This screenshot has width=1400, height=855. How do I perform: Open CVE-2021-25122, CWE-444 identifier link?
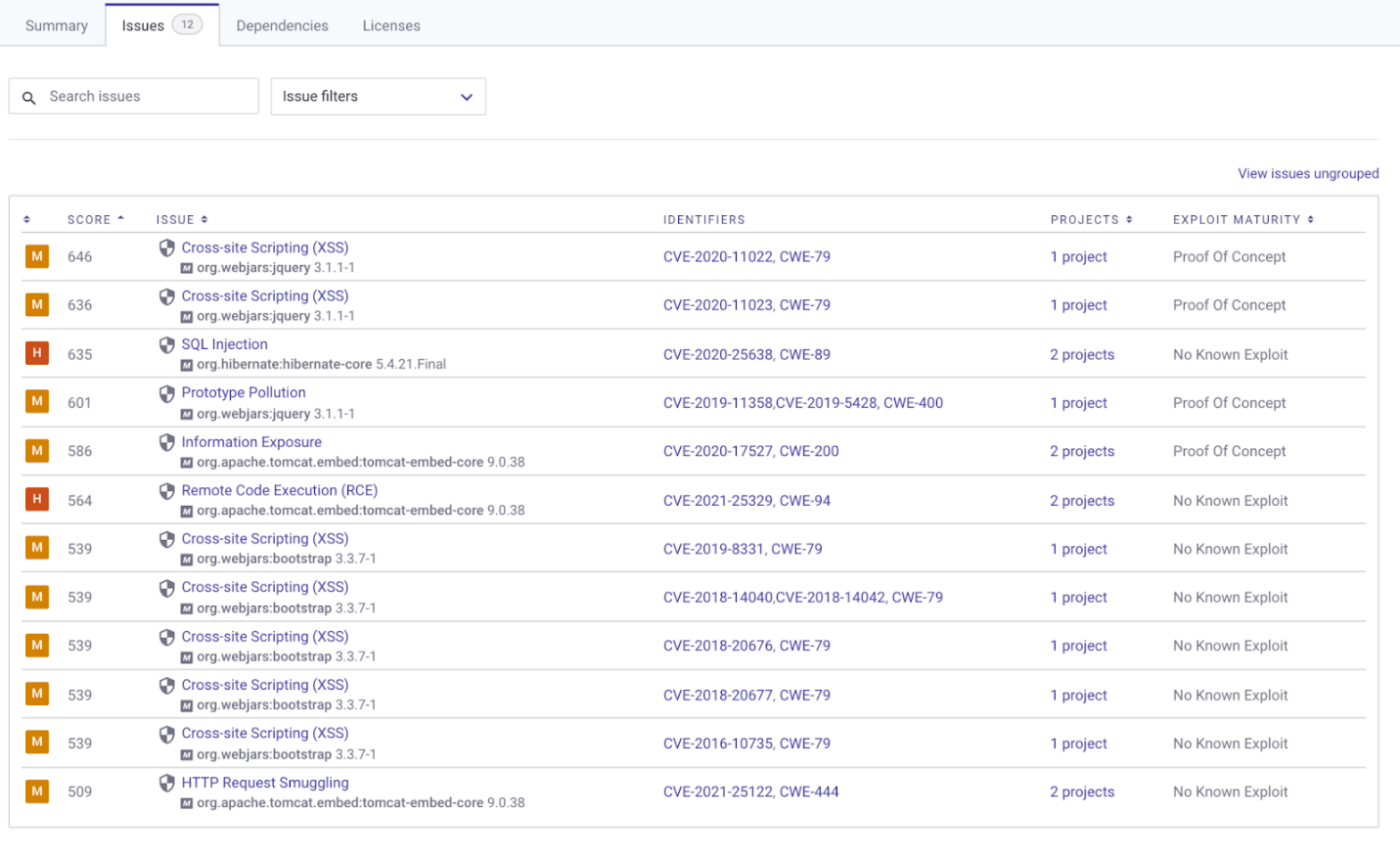coord(750,791)
